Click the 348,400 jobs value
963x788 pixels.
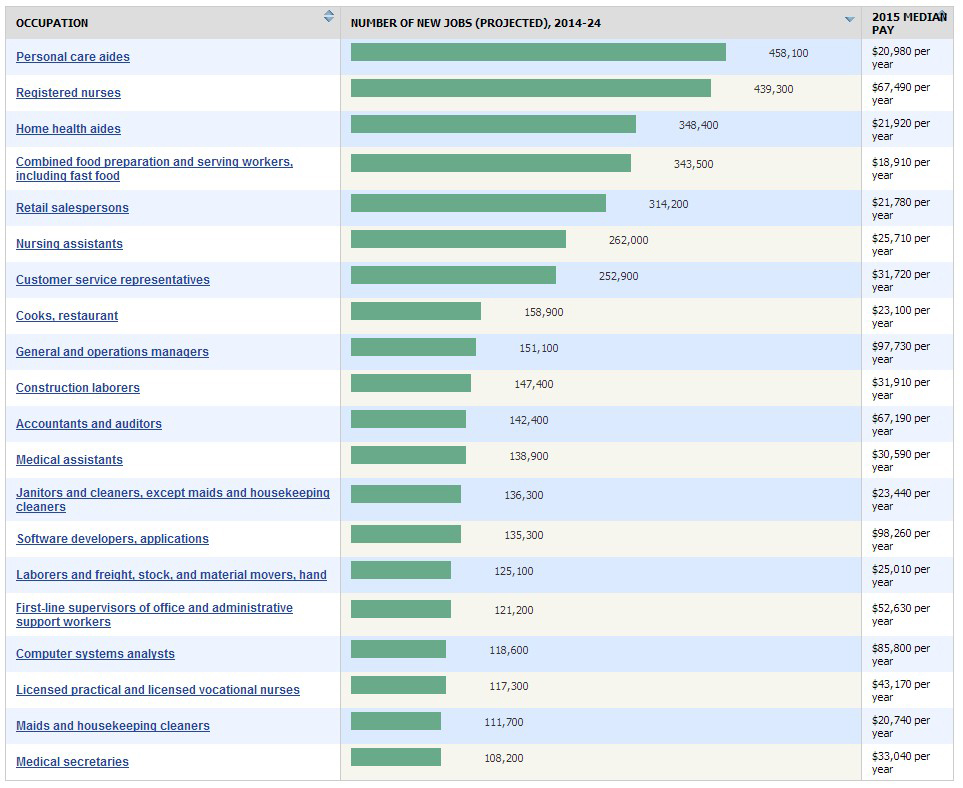[x=698, y=125]
